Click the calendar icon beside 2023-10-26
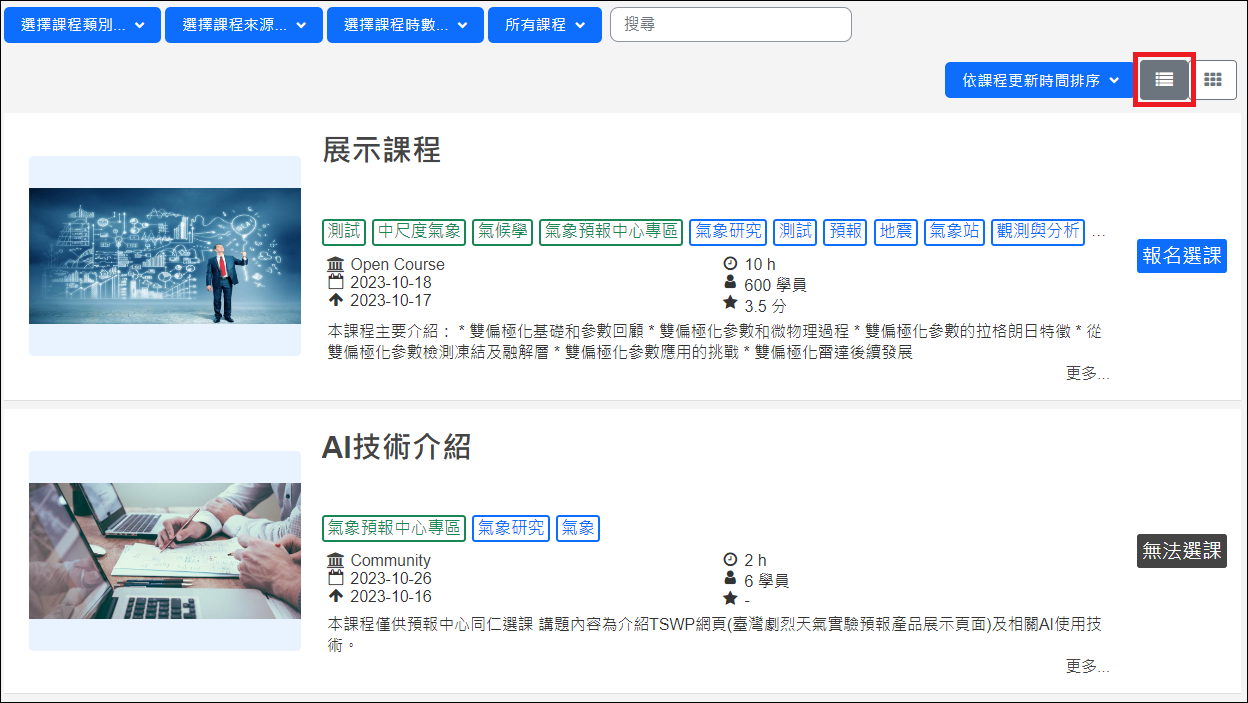Screen dimensions: 1248x703 pyautogui.click(x=335, y=579)
